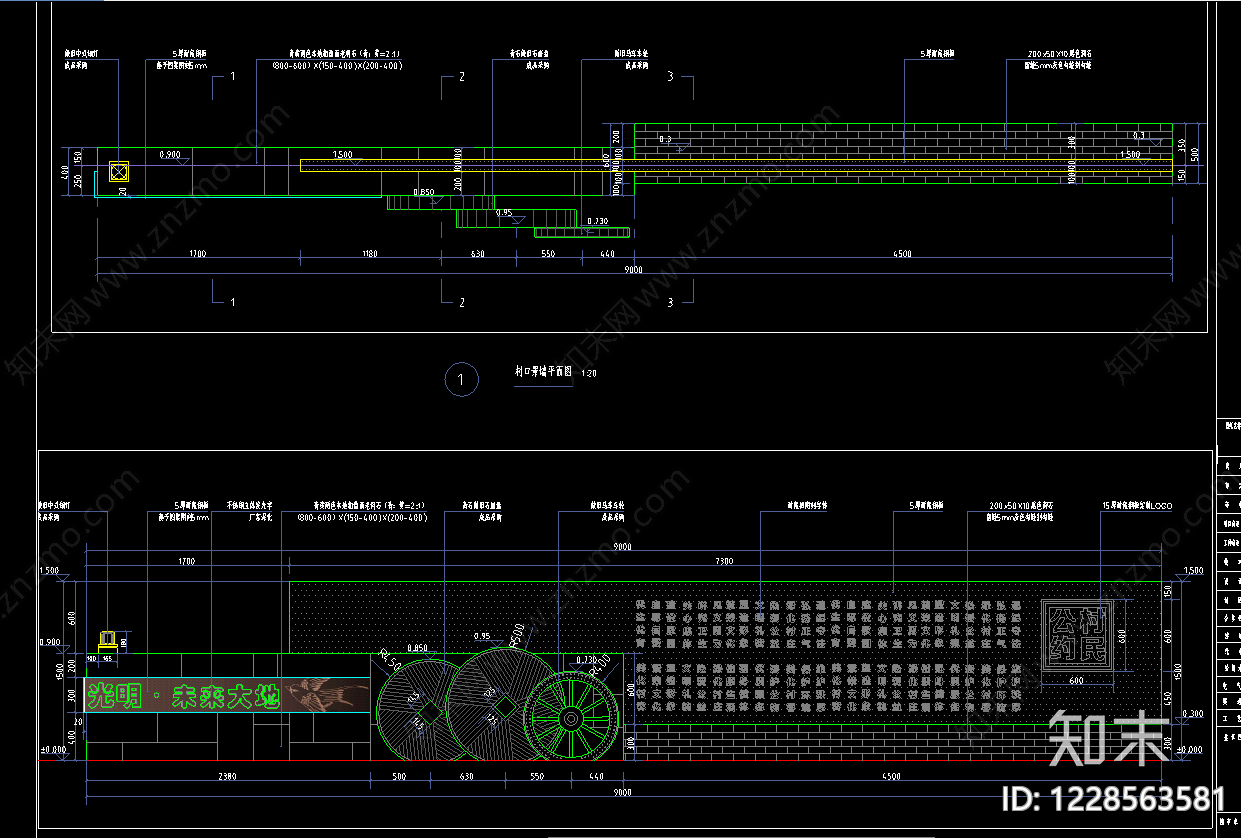Click the green spoked wagon wheel
The height and width of the screenshot is (838, 1241).
click(x=569, y=716)
